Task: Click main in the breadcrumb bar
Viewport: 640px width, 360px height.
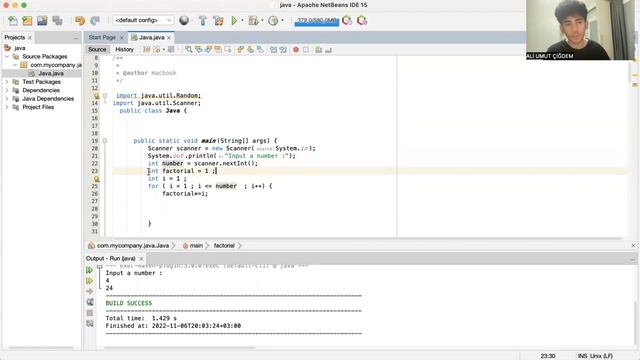Action: (196, 246)
